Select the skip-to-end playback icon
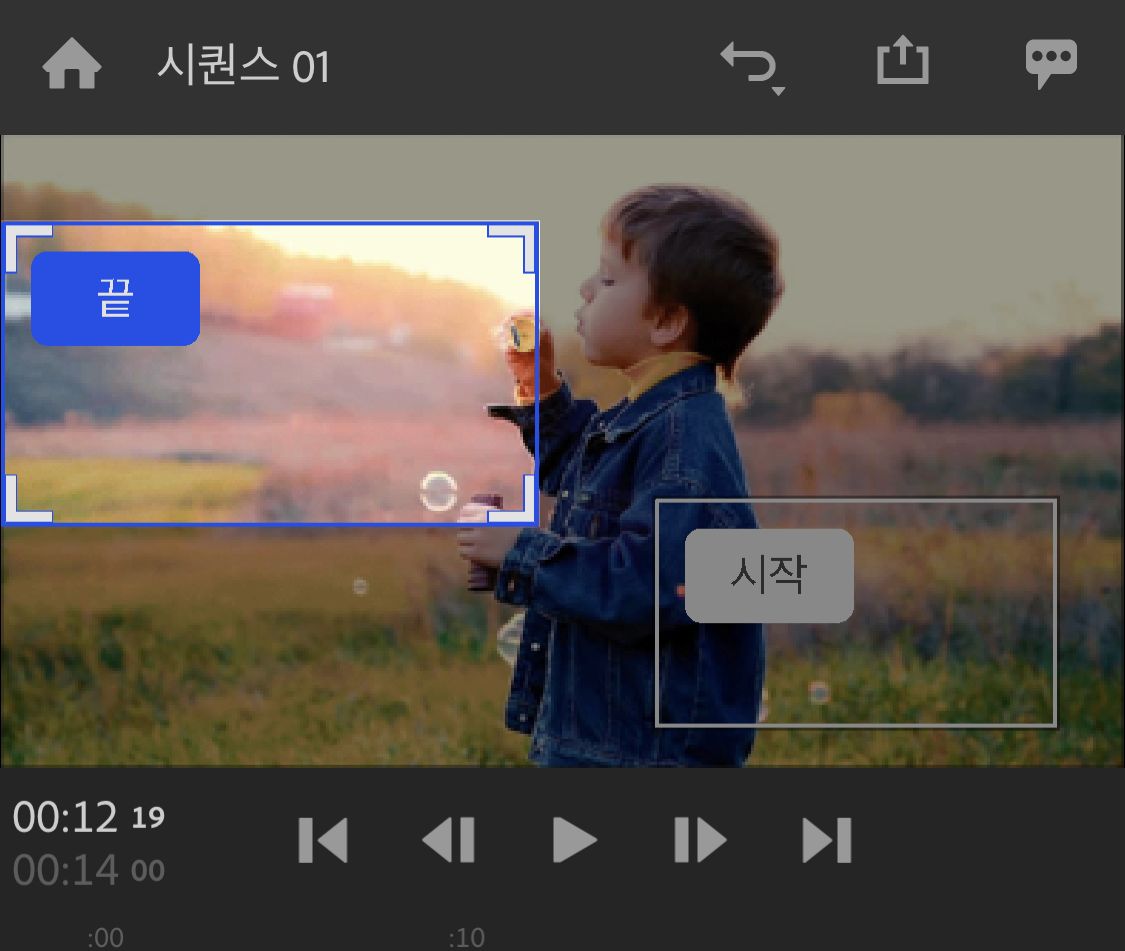 828,838
